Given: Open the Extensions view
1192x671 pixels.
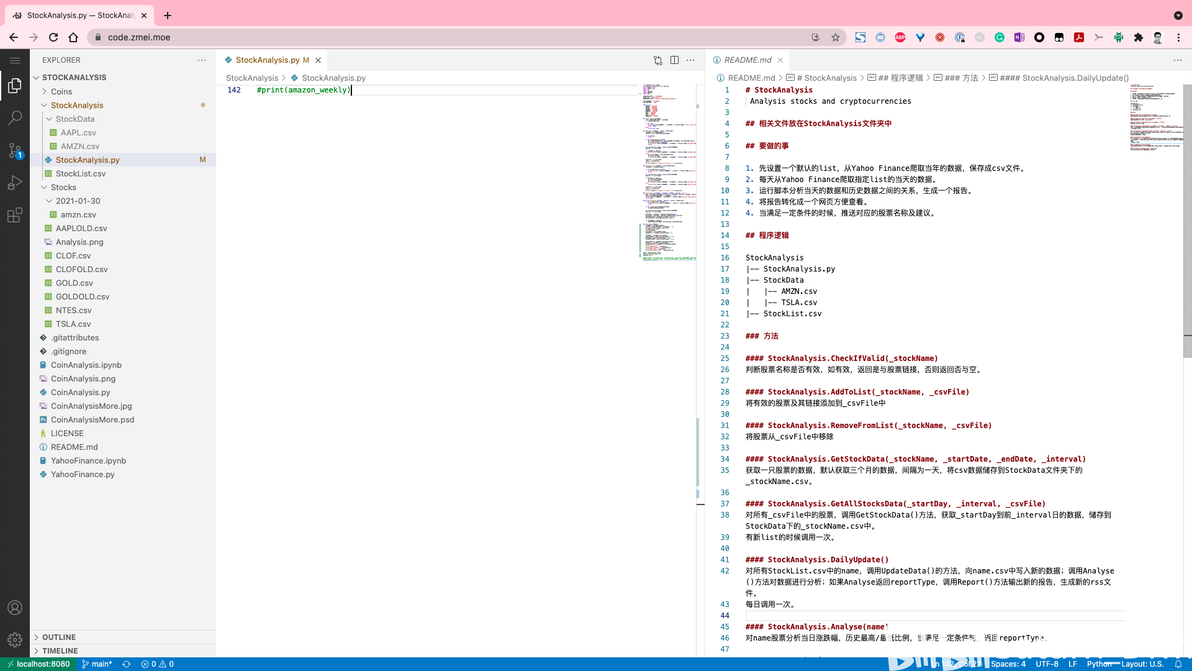Looking at the screenshot, I should tap(14, 216).
